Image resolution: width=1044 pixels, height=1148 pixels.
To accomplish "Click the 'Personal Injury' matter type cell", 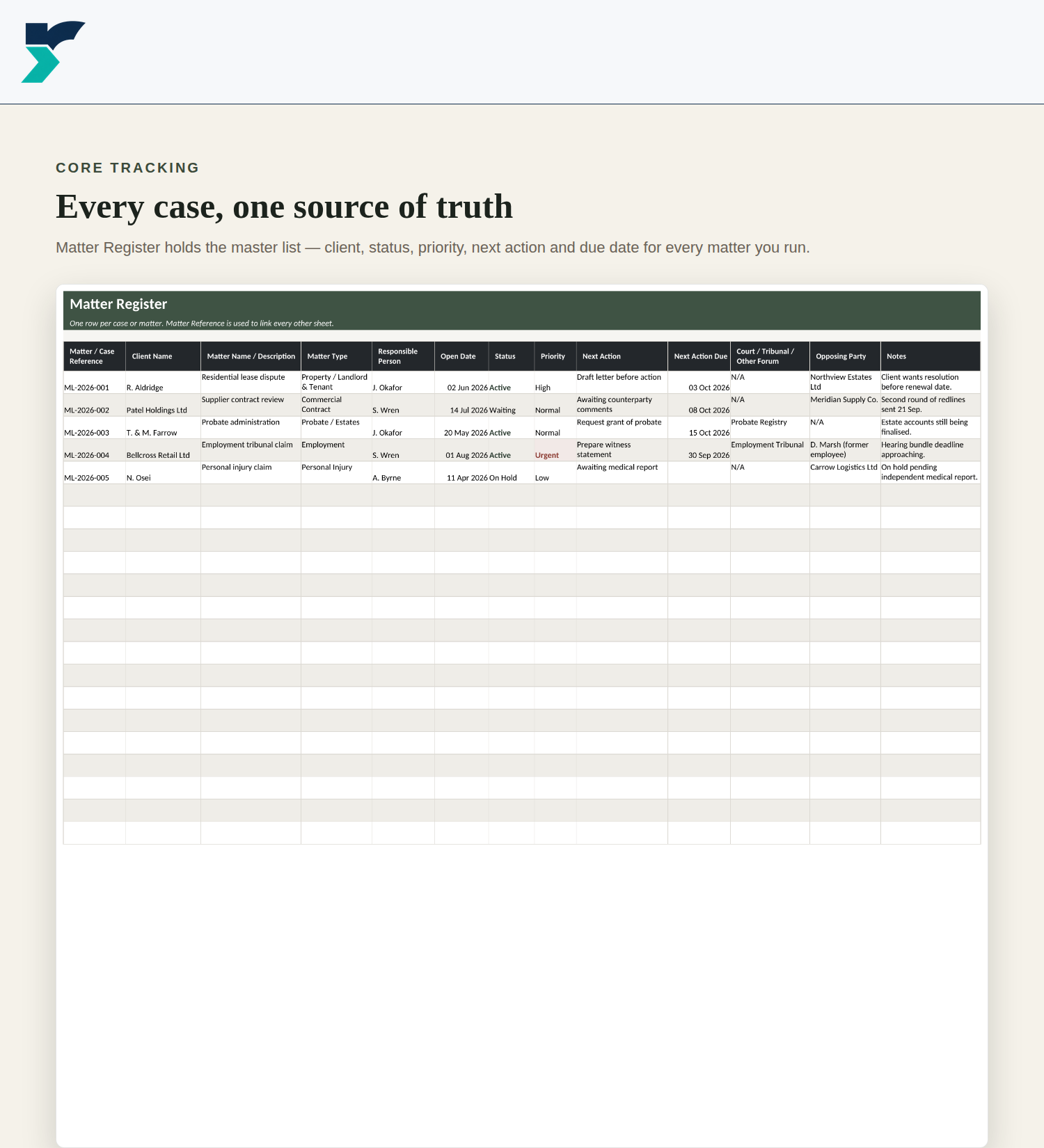I will 336,473.
